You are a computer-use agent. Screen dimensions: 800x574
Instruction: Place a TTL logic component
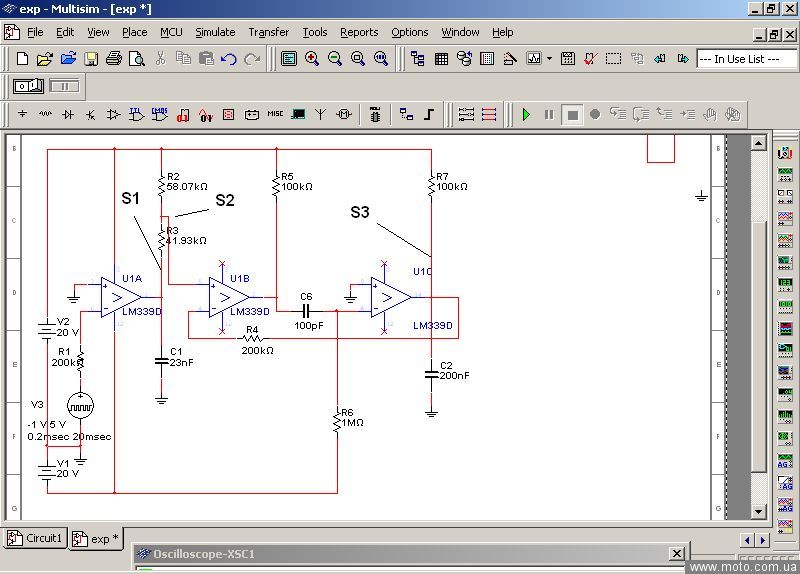136,114
